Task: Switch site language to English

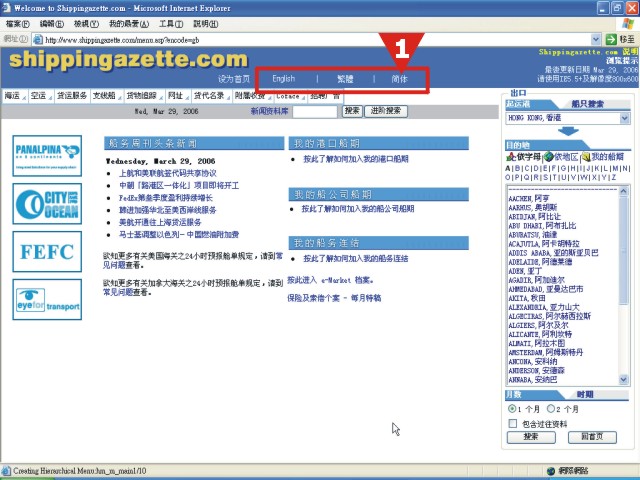Action: coord(283,79)
